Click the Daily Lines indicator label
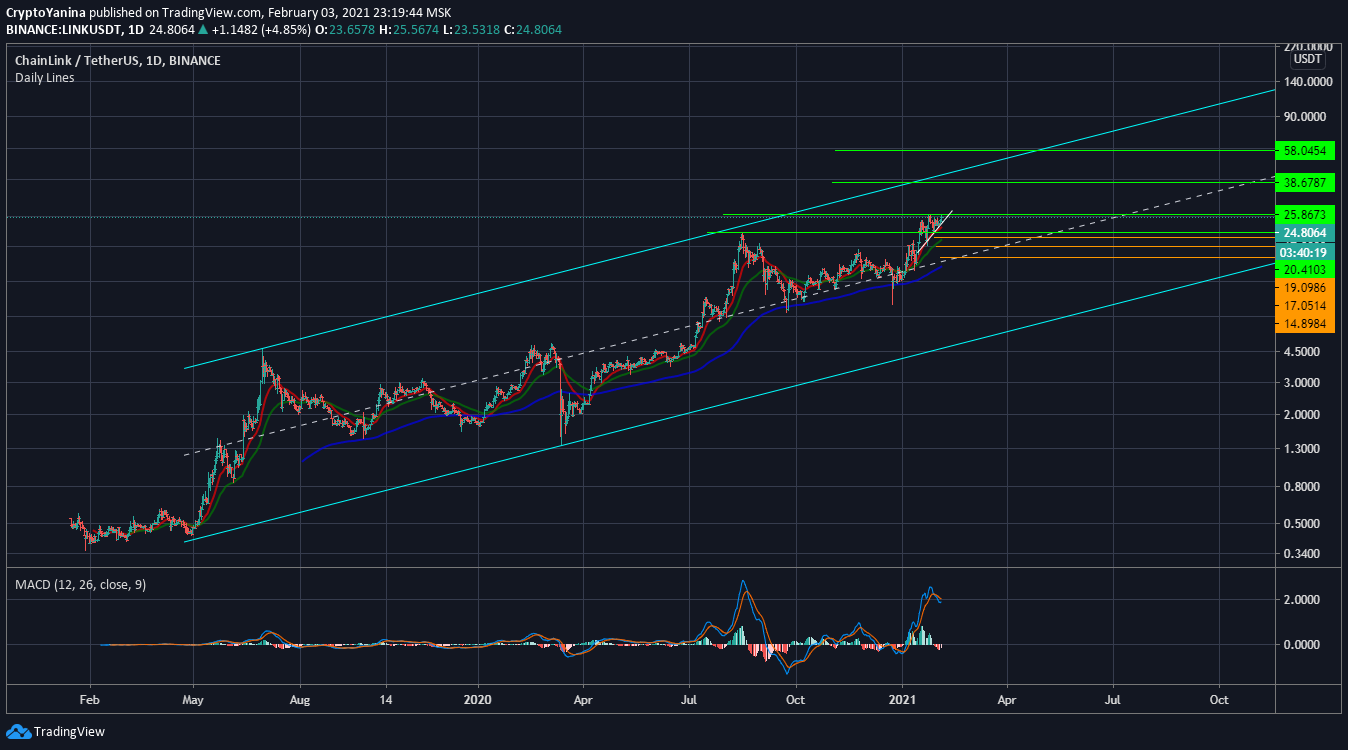The width and height of the screenshot is (1348, 750). 44,78
